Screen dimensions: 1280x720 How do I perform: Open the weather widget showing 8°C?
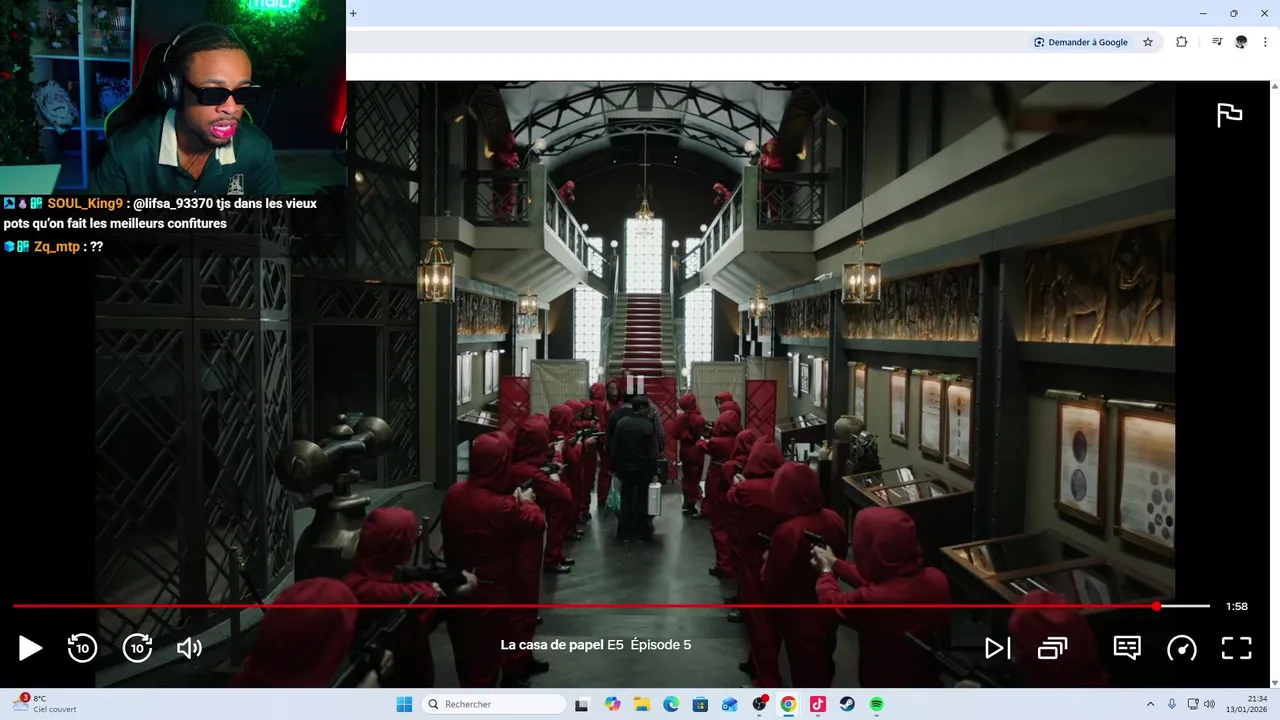point(45,704)
